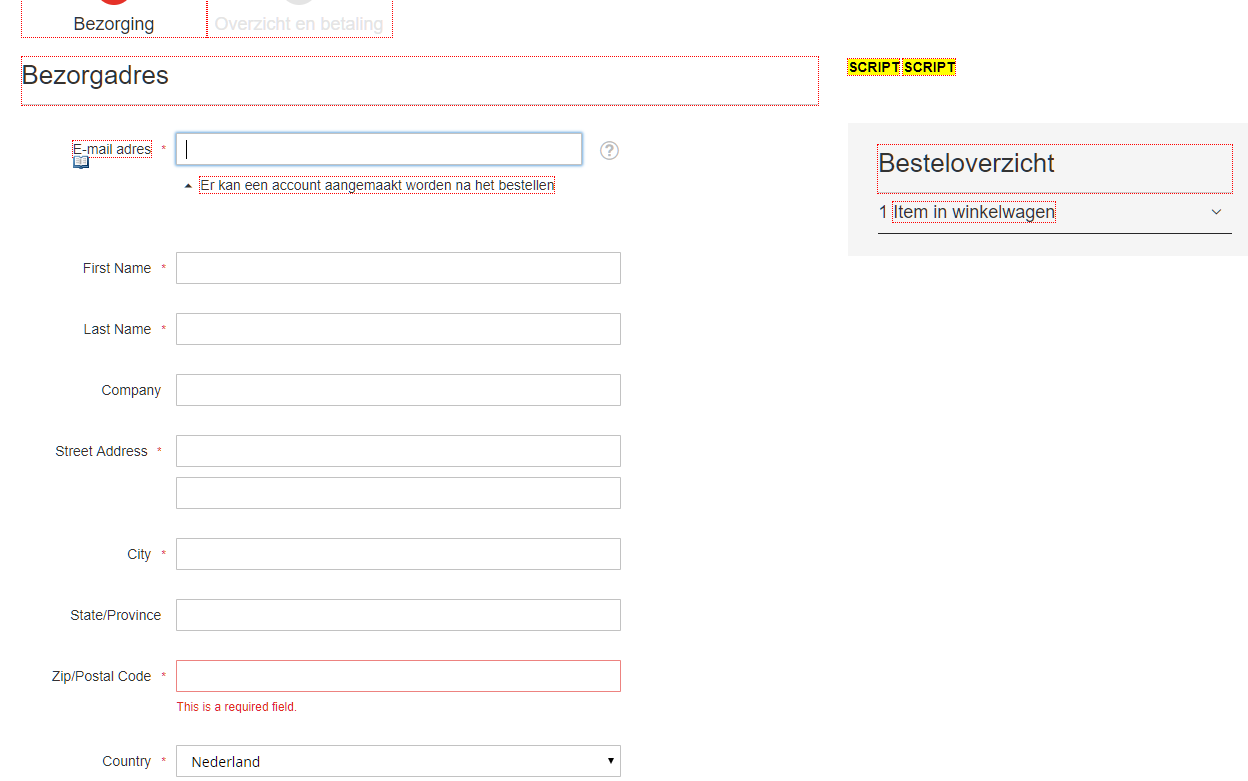1248x781 pixels.
Task: Open the Country dropdown showing Nederland
Action: point(398,761)
